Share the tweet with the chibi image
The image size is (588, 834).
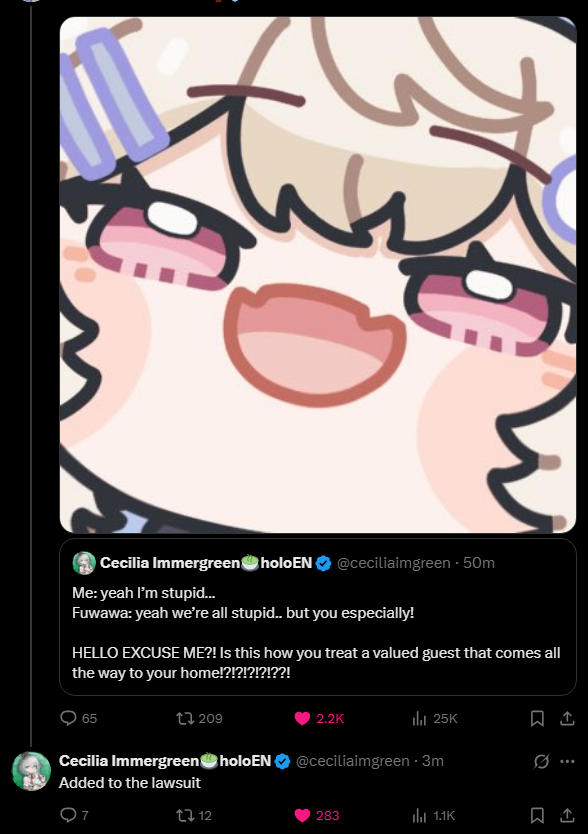point(567,719)
